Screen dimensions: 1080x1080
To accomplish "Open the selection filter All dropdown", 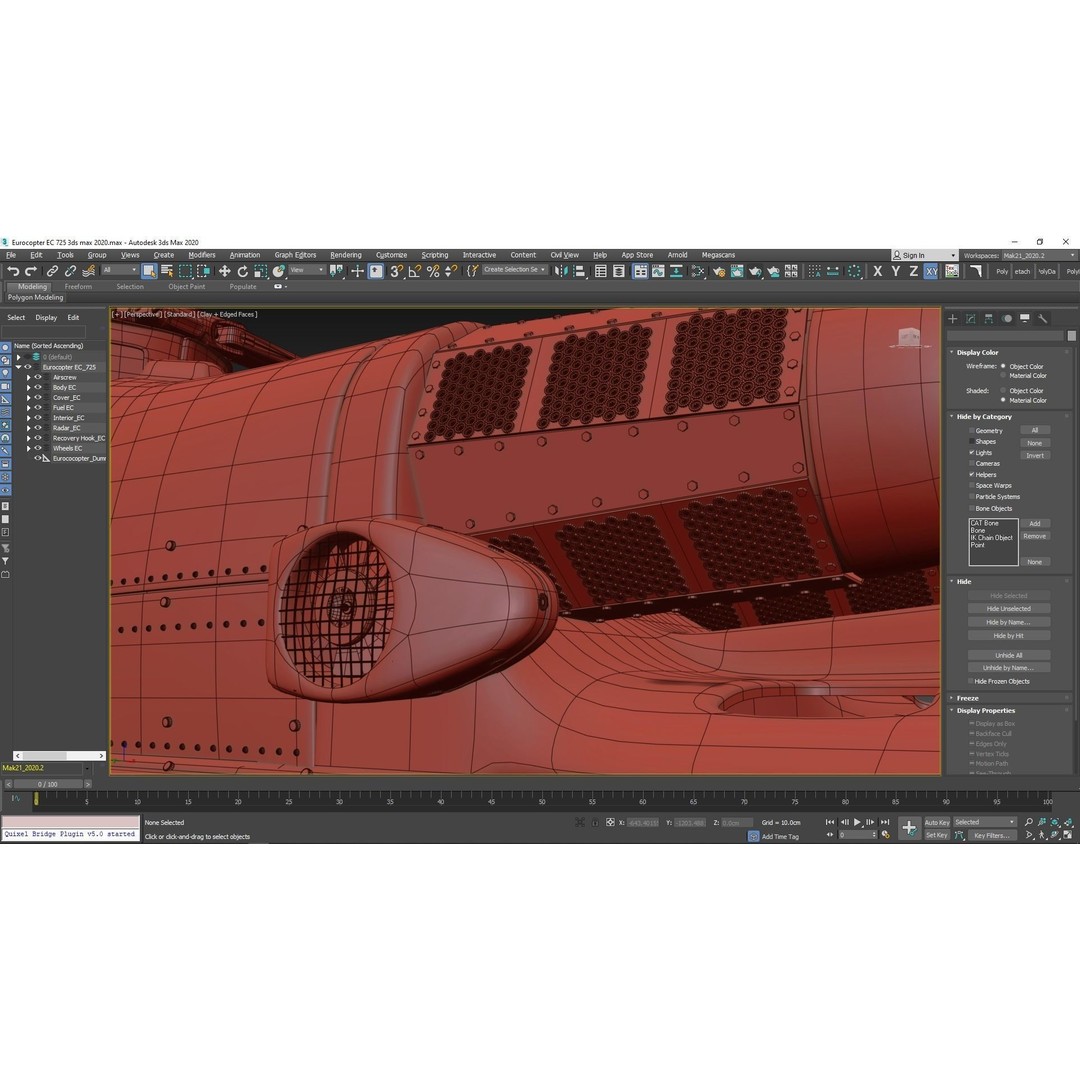I will [120, 270].
